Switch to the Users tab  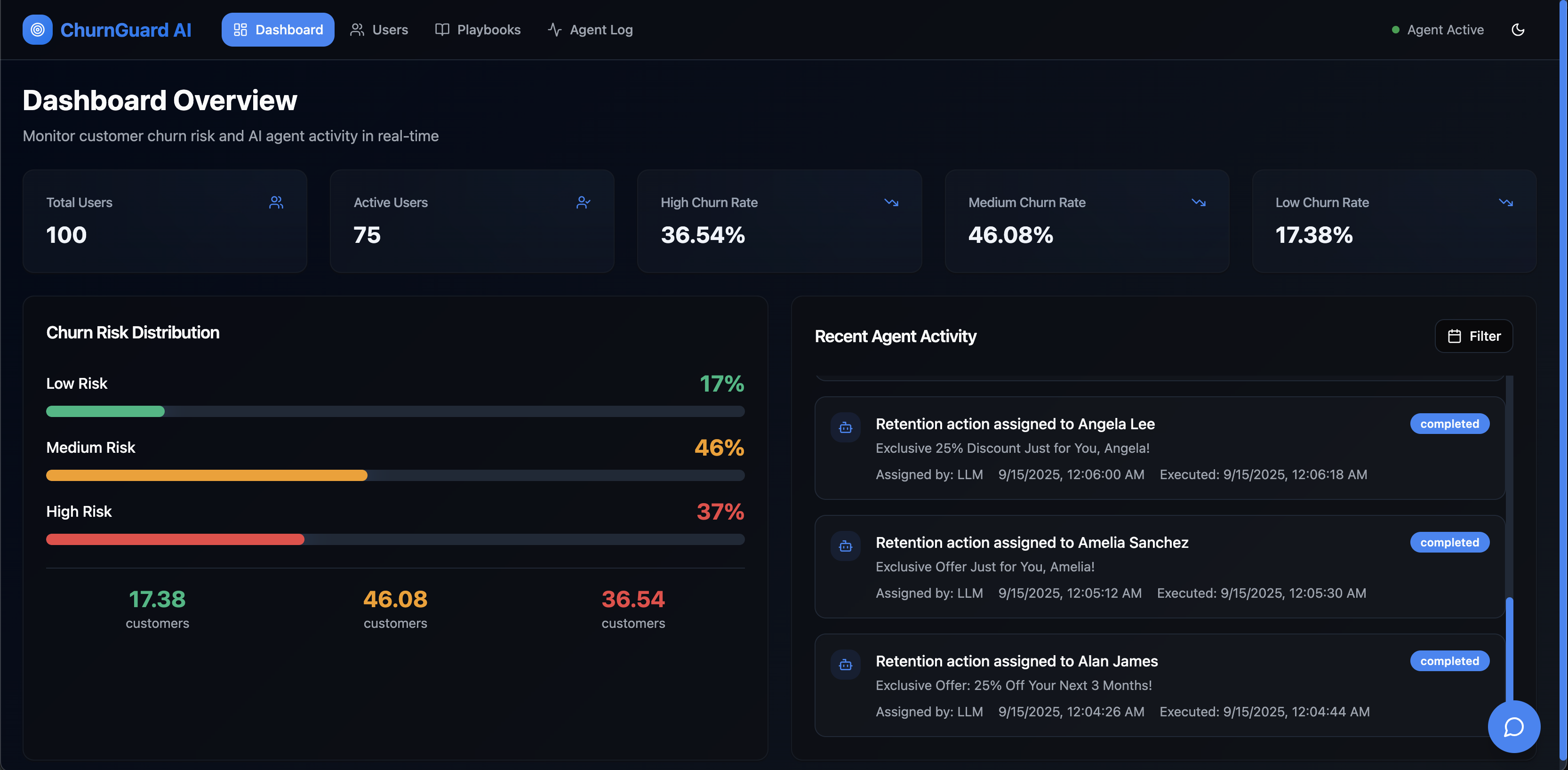379,29
